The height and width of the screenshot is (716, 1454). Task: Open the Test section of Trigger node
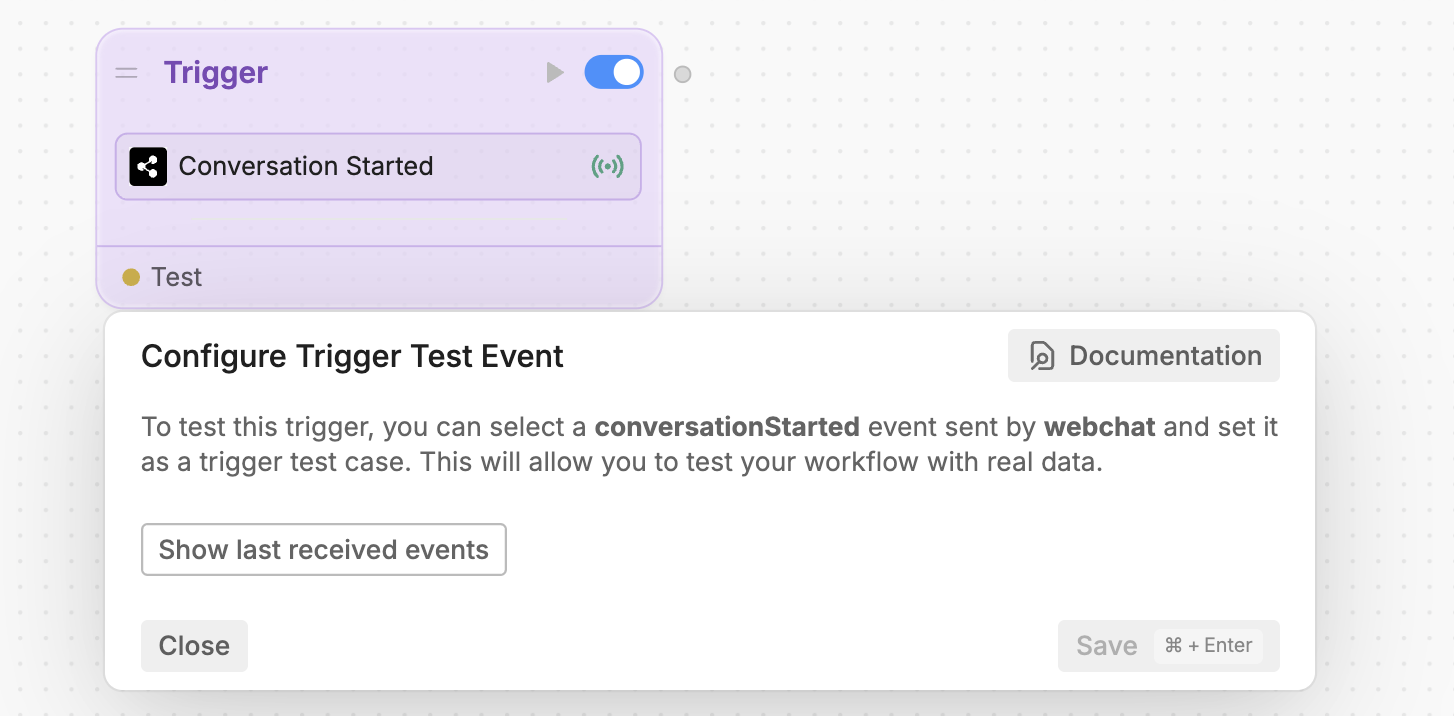point(177,277)
